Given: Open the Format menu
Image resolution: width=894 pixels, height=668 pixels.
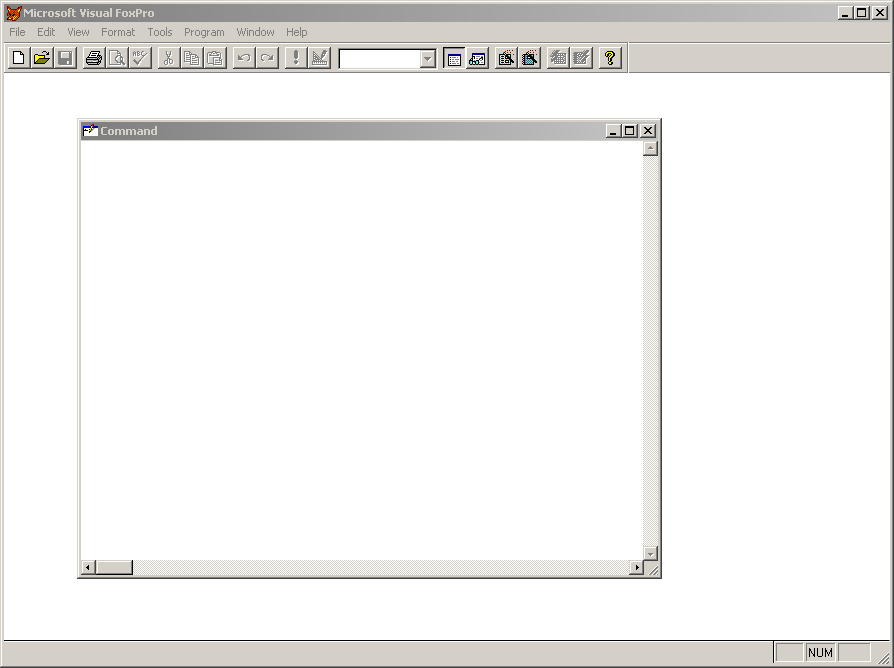Looking at the screenshot, I should click(x=118, y=32).
